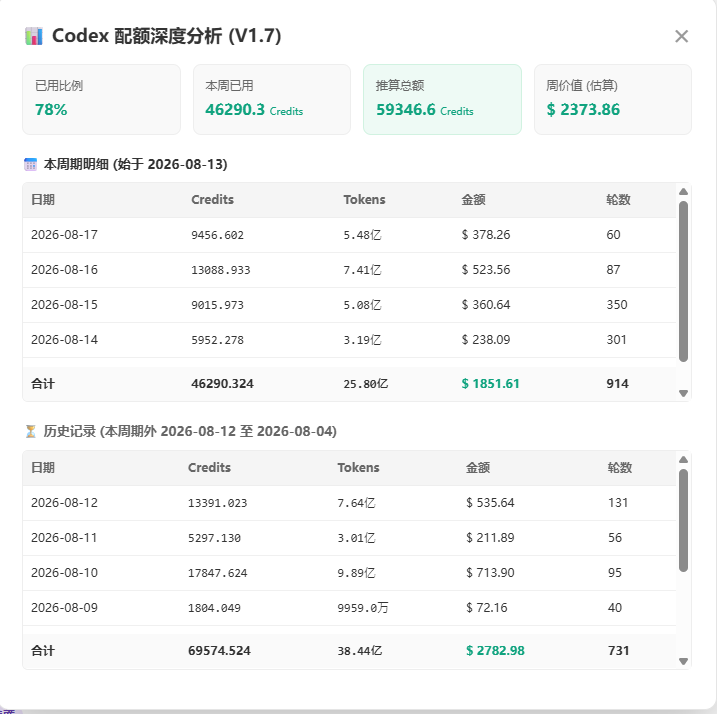
Task: Click the hourglass icon by 历史记录
Action: click(30, 431)
